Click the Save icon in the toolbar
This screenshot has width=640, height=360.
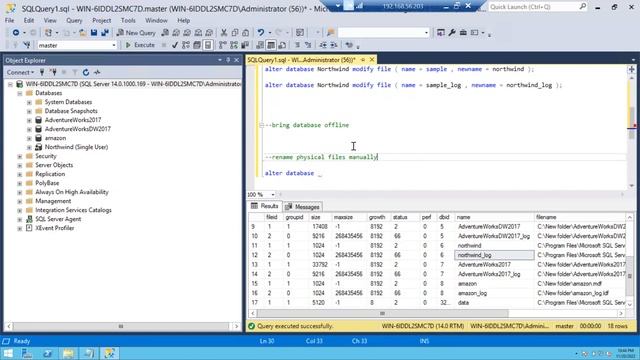coord(94,33)
